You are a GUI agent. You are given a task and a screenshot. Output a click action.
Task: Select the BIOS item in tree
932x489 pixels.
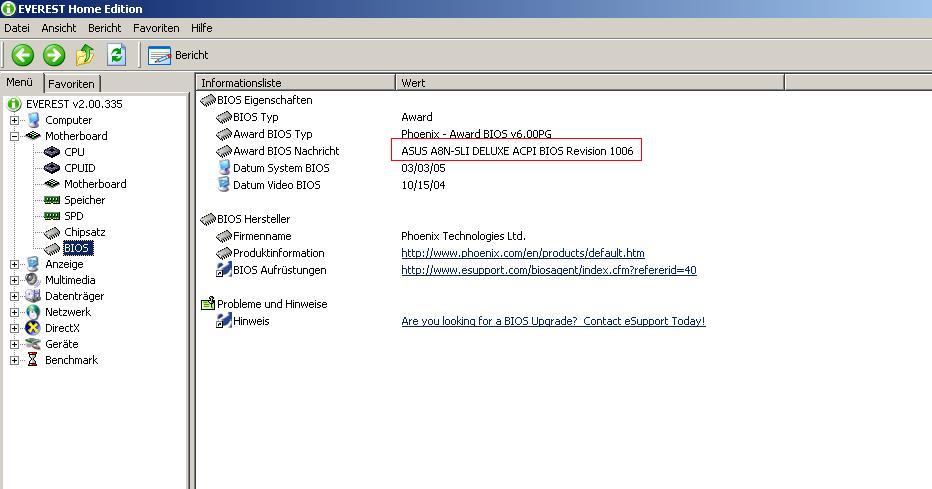pos(78,248)
